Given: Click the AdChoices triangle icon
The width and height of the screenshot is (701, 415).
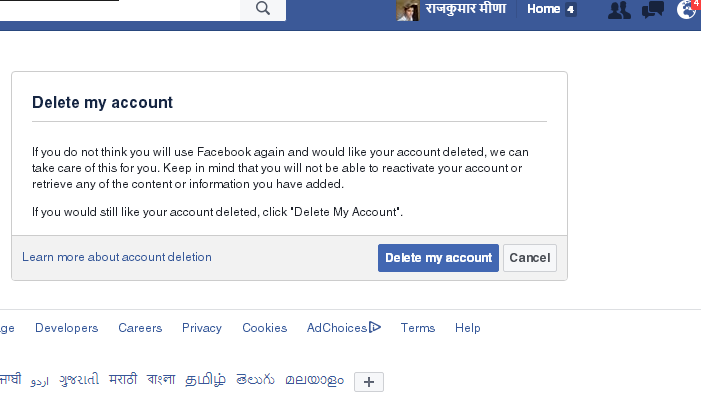Looking at the screenshot, I should (375, 327).
